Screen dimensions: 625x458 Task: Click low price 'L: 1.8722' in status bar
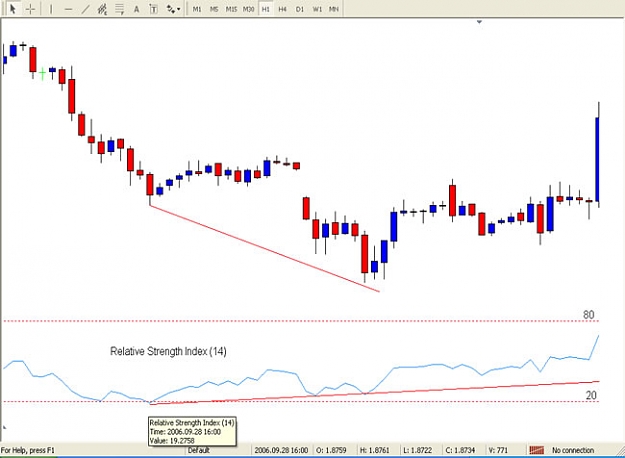tap(417, 450)
